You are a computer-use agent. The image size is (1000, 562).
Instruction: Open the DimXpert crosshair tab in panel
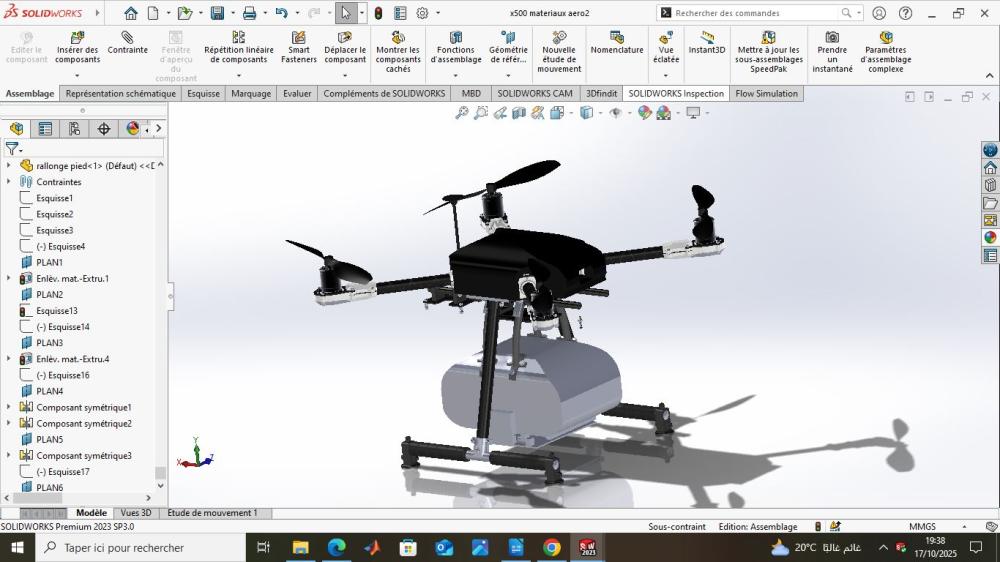tap(104, 129)
